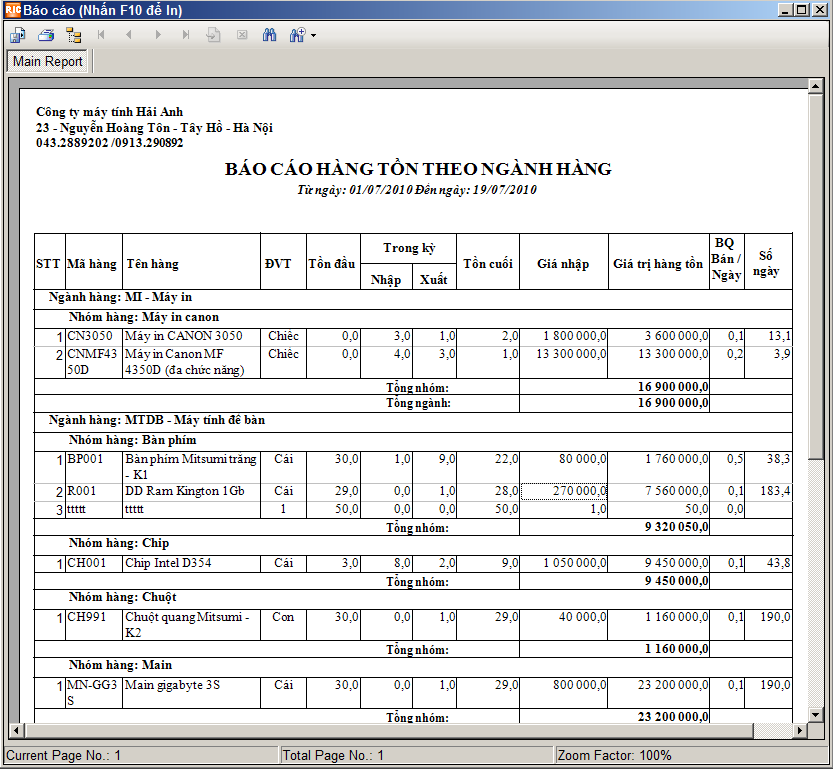
Task: Click the vertical scrollbar thumb
Action: pyautogui.click(x=815, y=277)
